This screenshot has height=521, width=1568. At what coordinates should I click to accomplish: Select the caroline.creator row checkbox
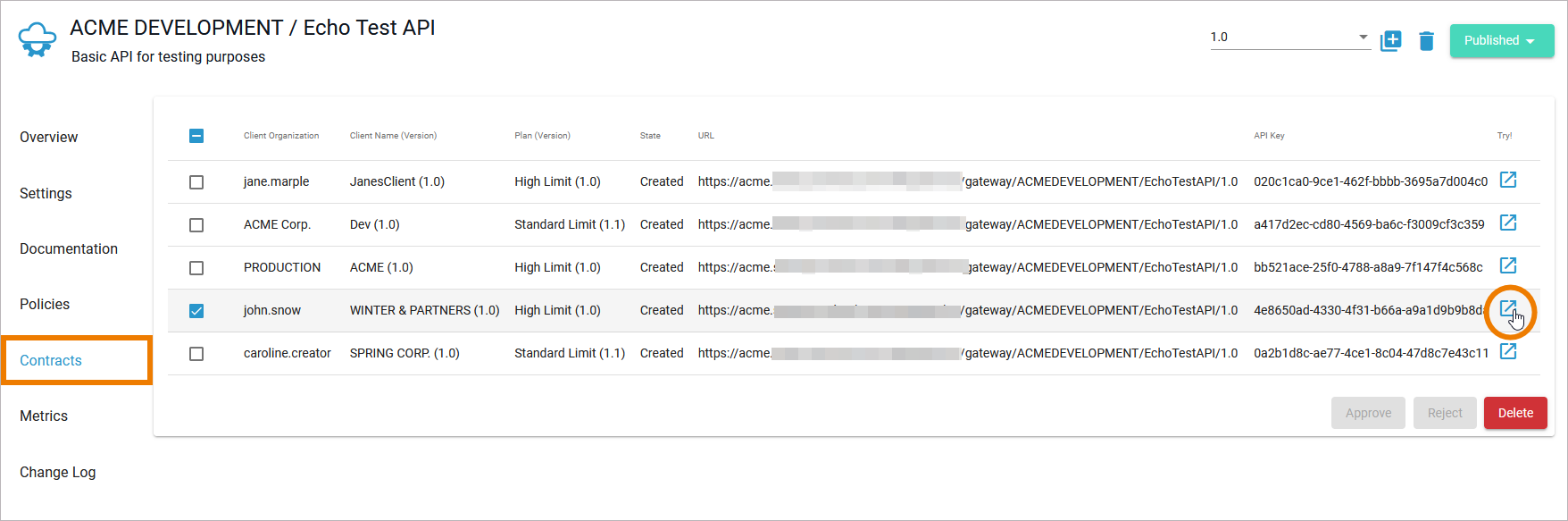pos(196,354)
